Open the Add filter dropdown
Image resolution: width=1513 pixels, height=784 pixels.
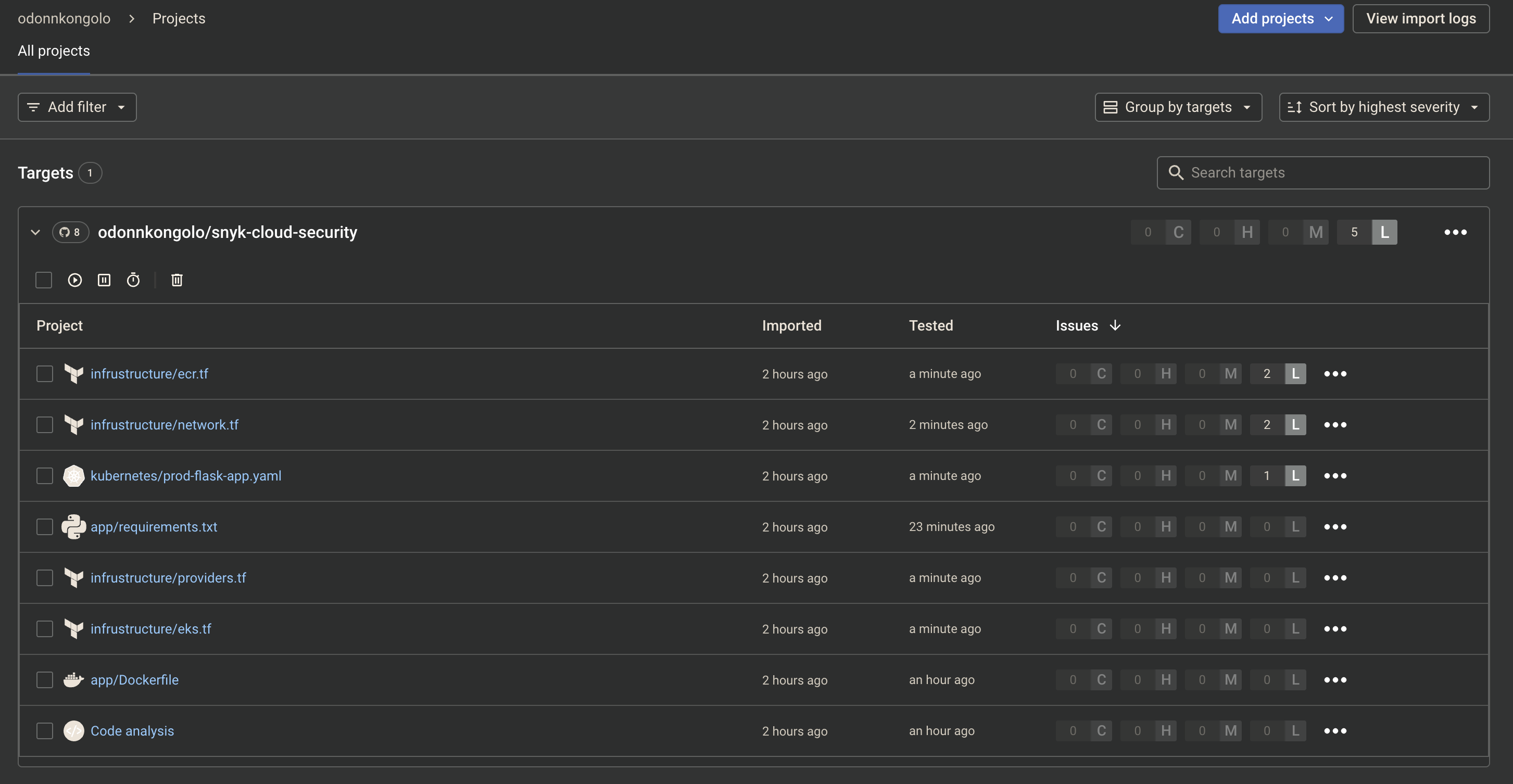pyautogui.click(x=77, y=107)
